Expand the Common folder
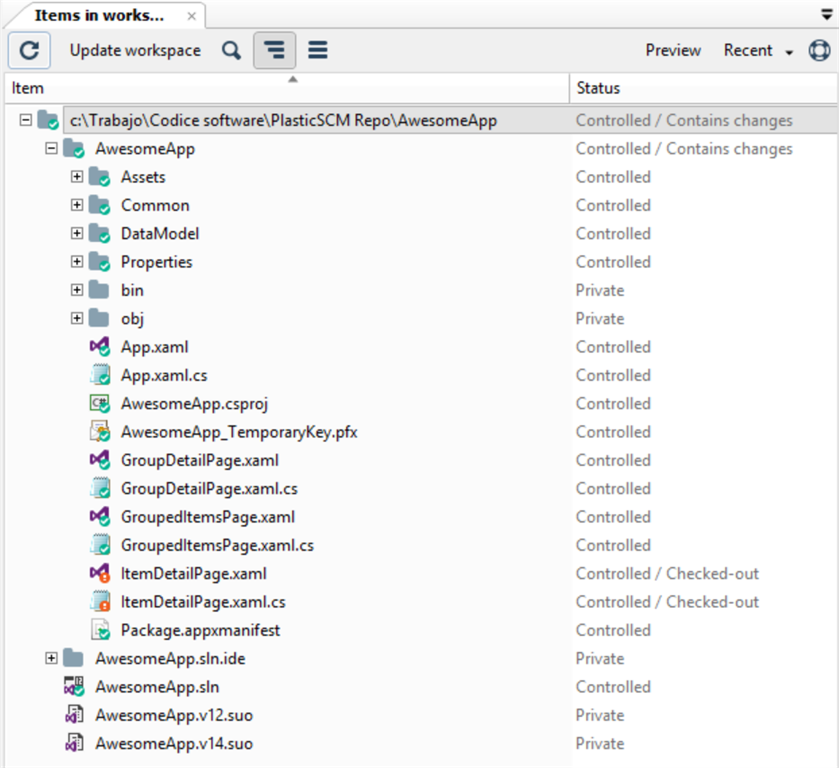The image size is (839, 768). pyautogui.click(x=77, y=205)
